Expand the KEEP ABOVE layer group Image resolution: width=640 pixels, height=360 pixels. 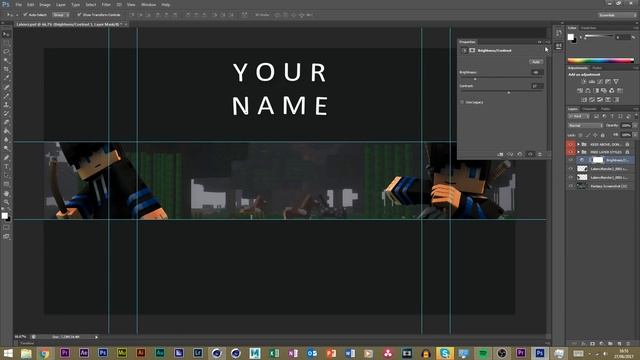click(578, 144)
